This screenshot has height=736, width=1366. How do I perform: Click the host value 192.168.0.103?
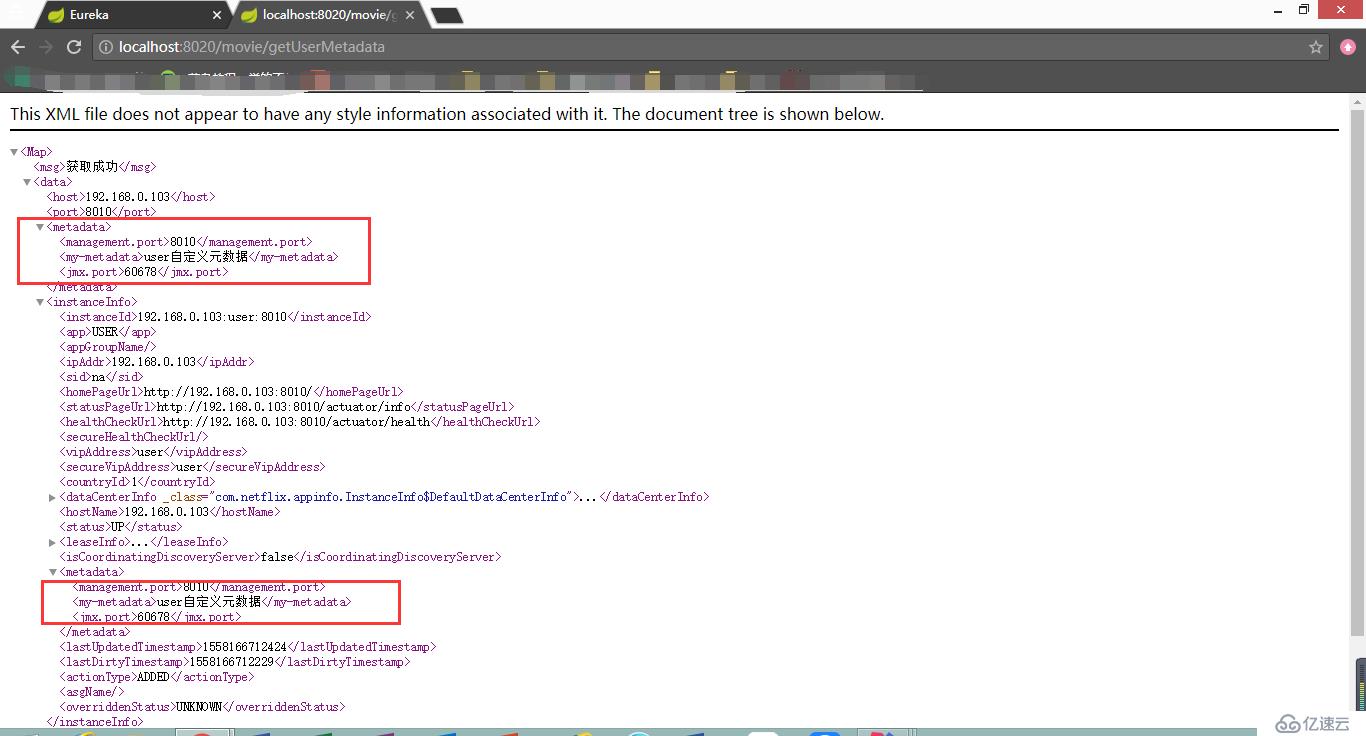[128, 197]
